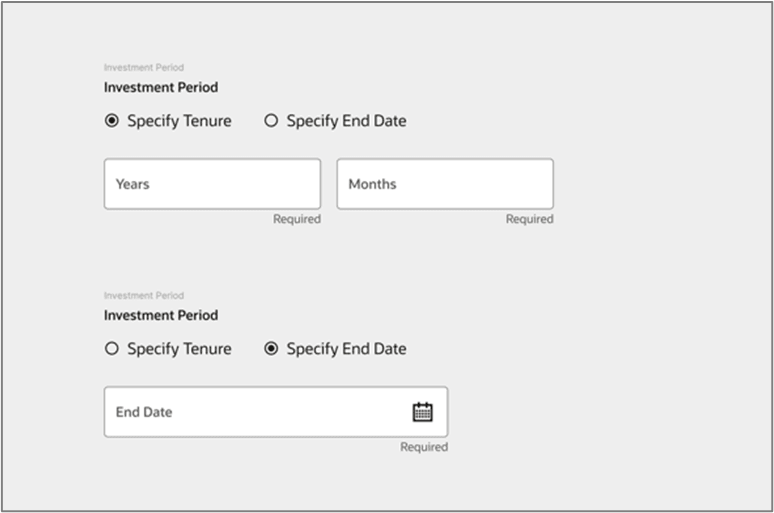Click small gray Investment Period caption in bottom form
Image resolution: width=774 pixels, height=513 pixels.
(144, 296)
